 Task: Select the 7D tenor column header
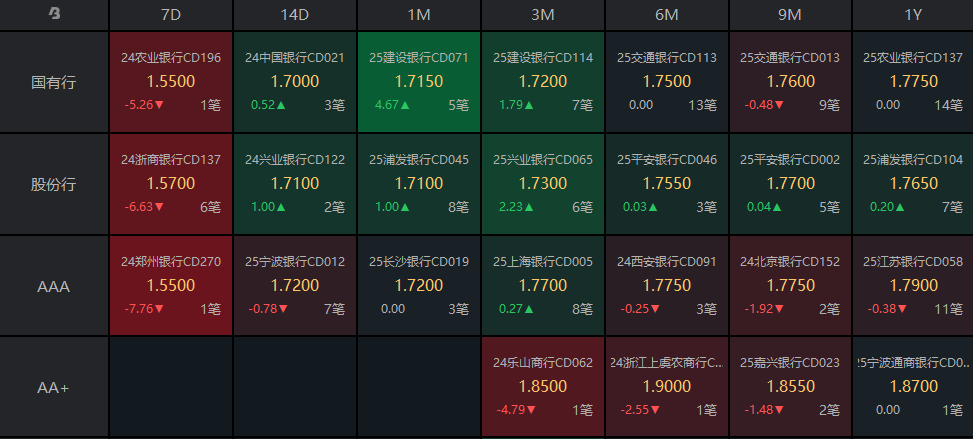(x=171, y=15)
